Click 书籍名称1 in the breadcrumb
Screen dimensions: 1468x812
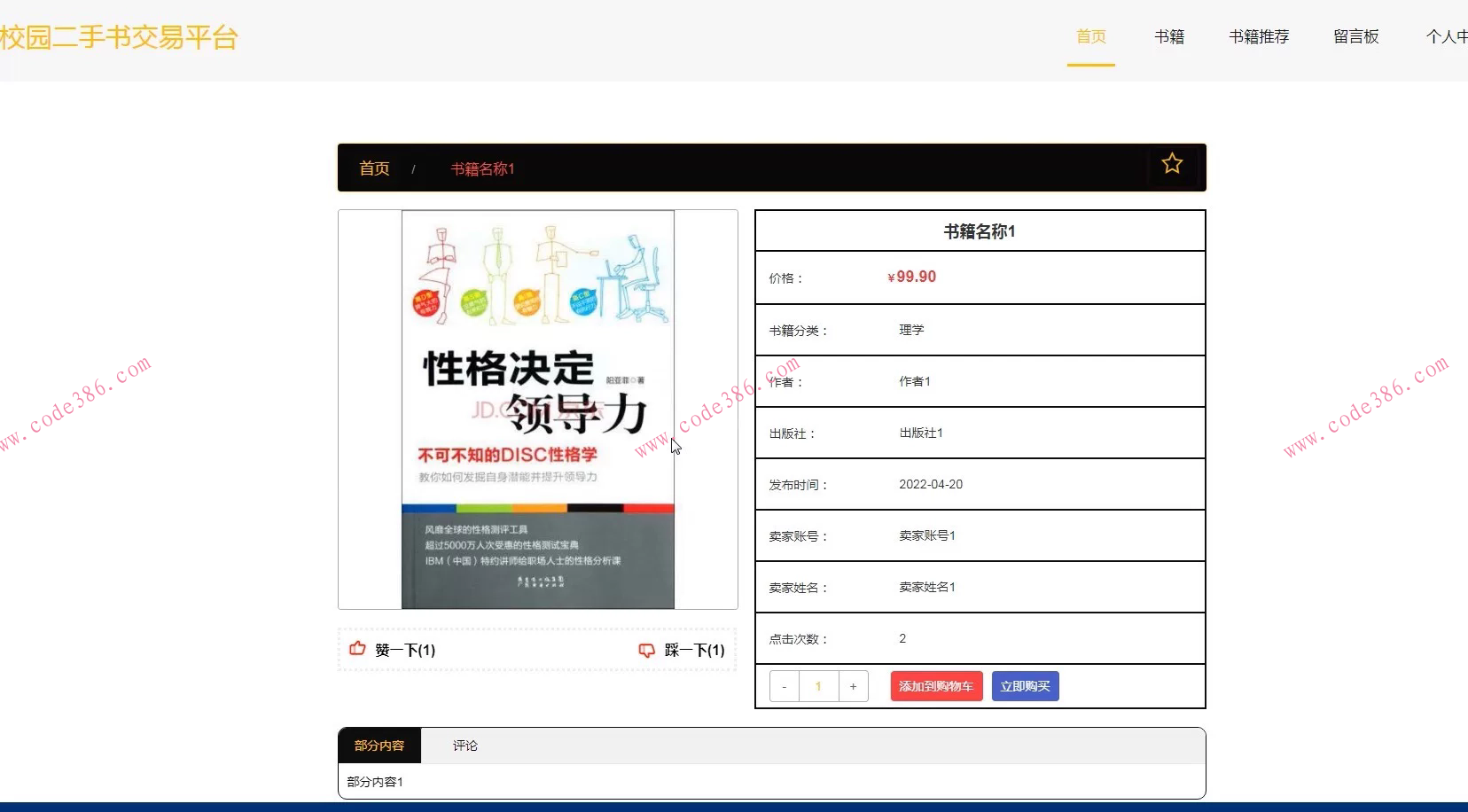click(482, 168)
